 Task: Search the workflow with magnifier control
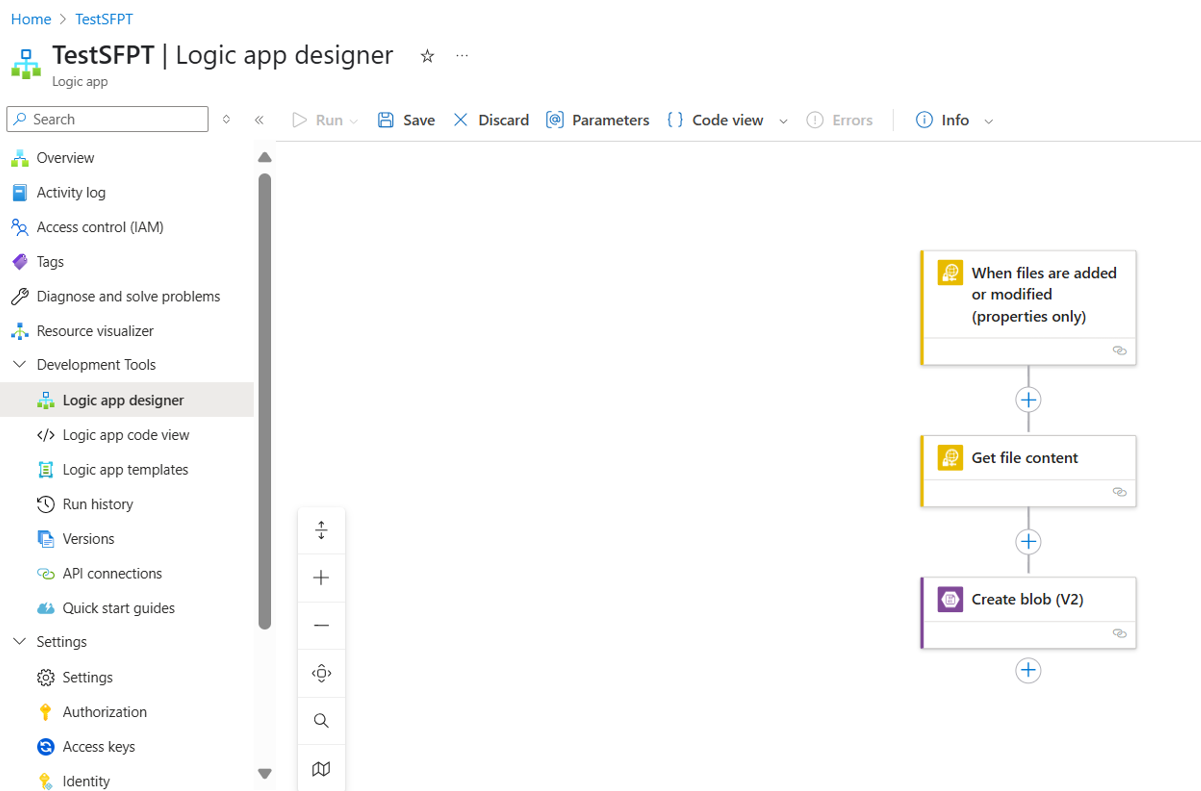(321, 721)
